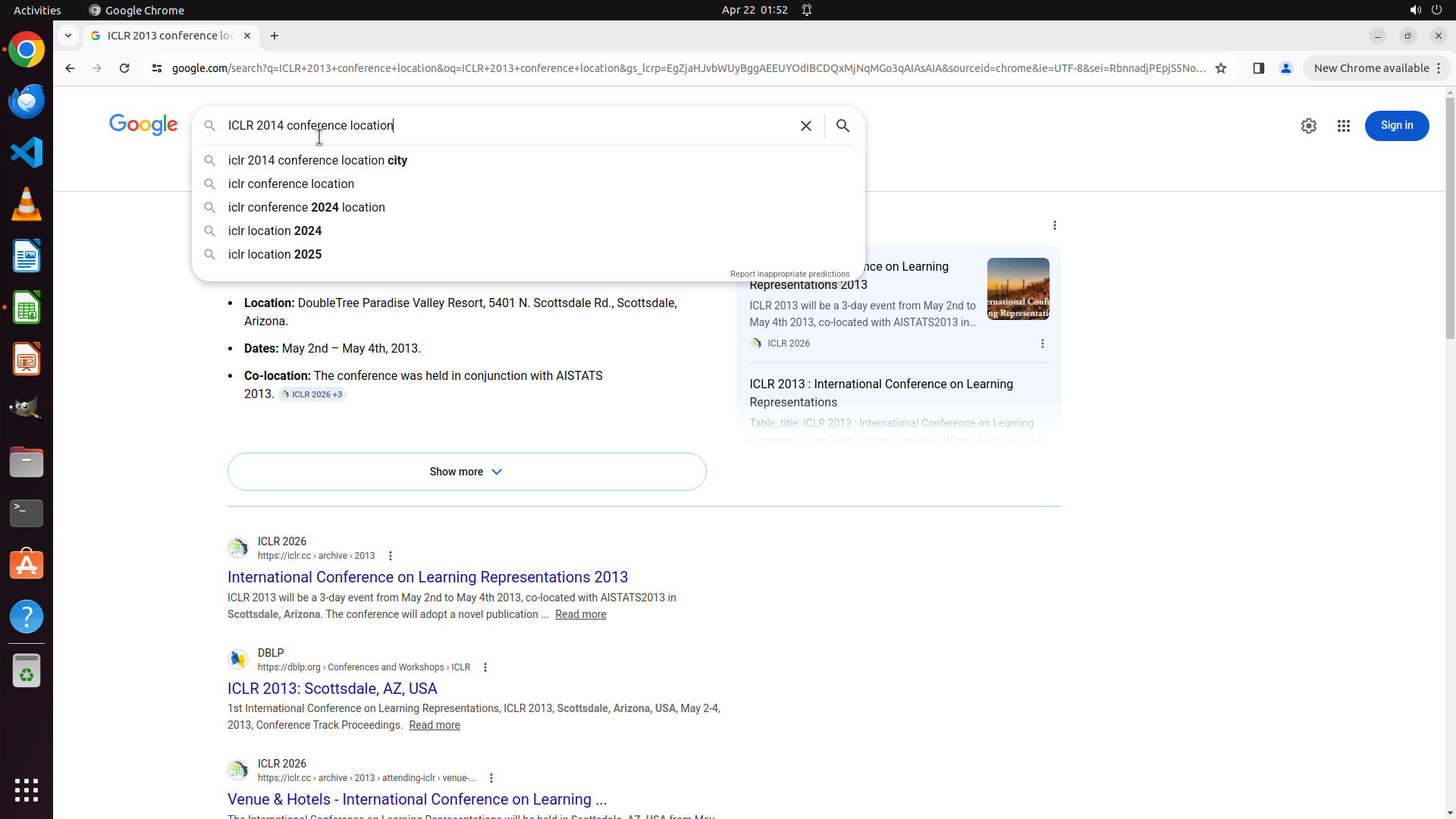Open Chrome profile avatar menu
The height and width of the screenshot is (819, 1456).
pos(1286,68)
